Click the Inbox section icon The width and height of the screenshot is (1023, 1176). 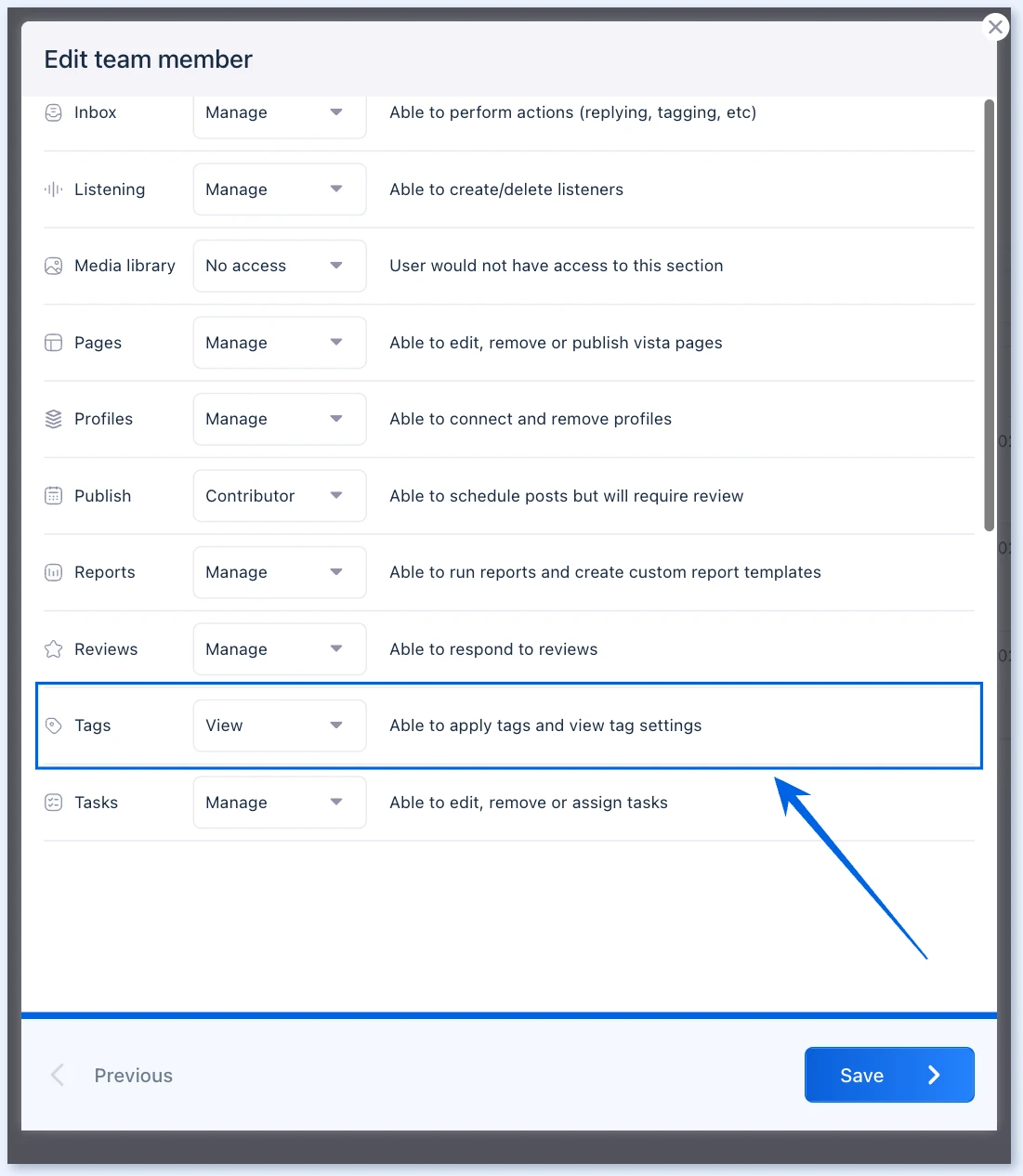[54, 112]
